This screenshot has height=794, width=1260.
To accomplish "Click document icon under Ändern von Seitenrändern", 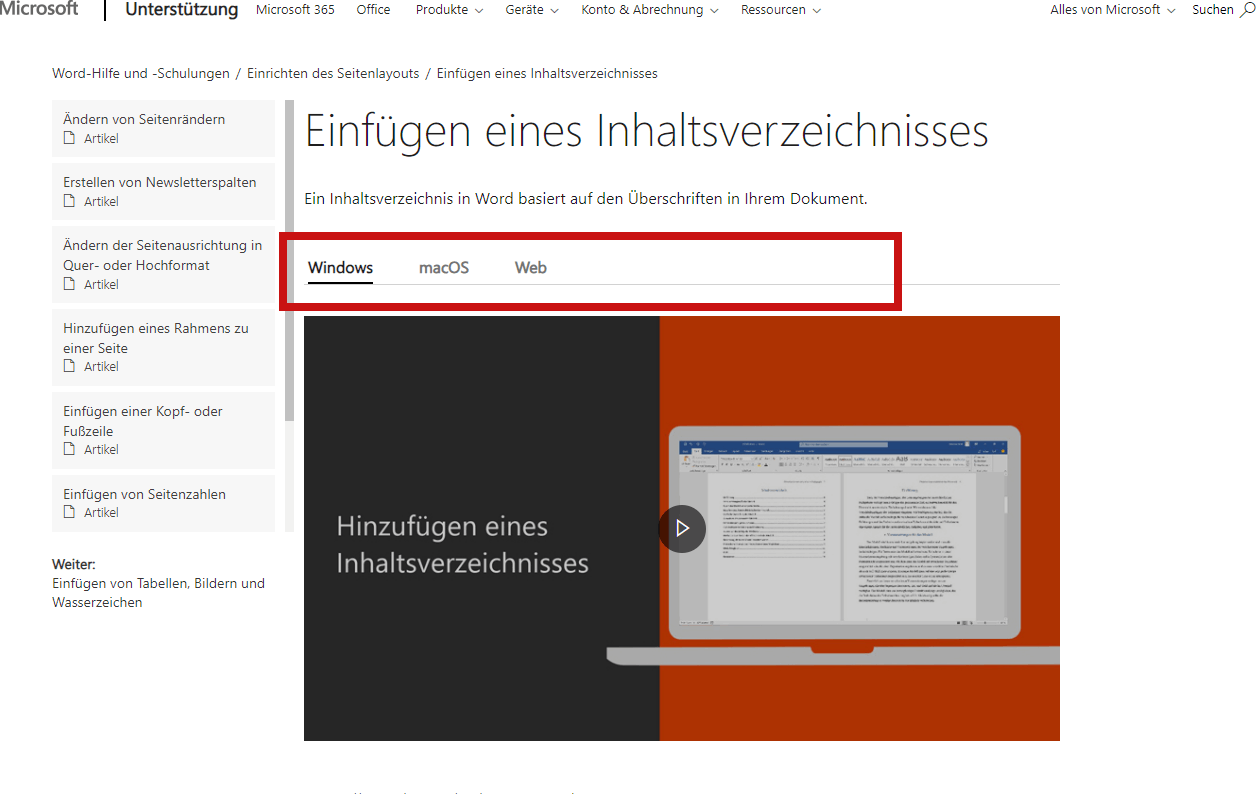I will tap(69, 138).
